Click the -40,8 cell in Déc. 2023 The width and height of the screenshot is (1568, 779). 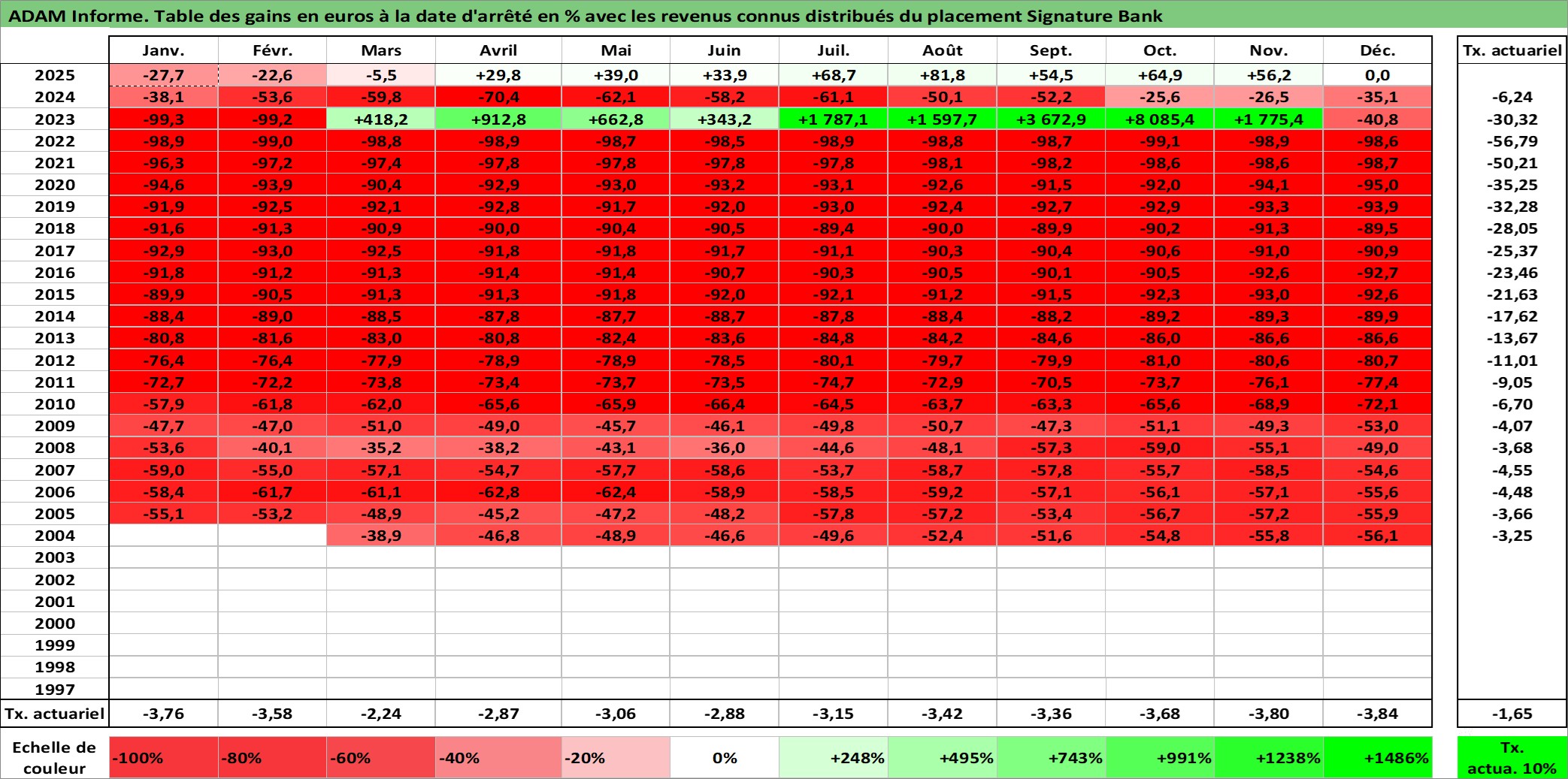coord(1377,119)
